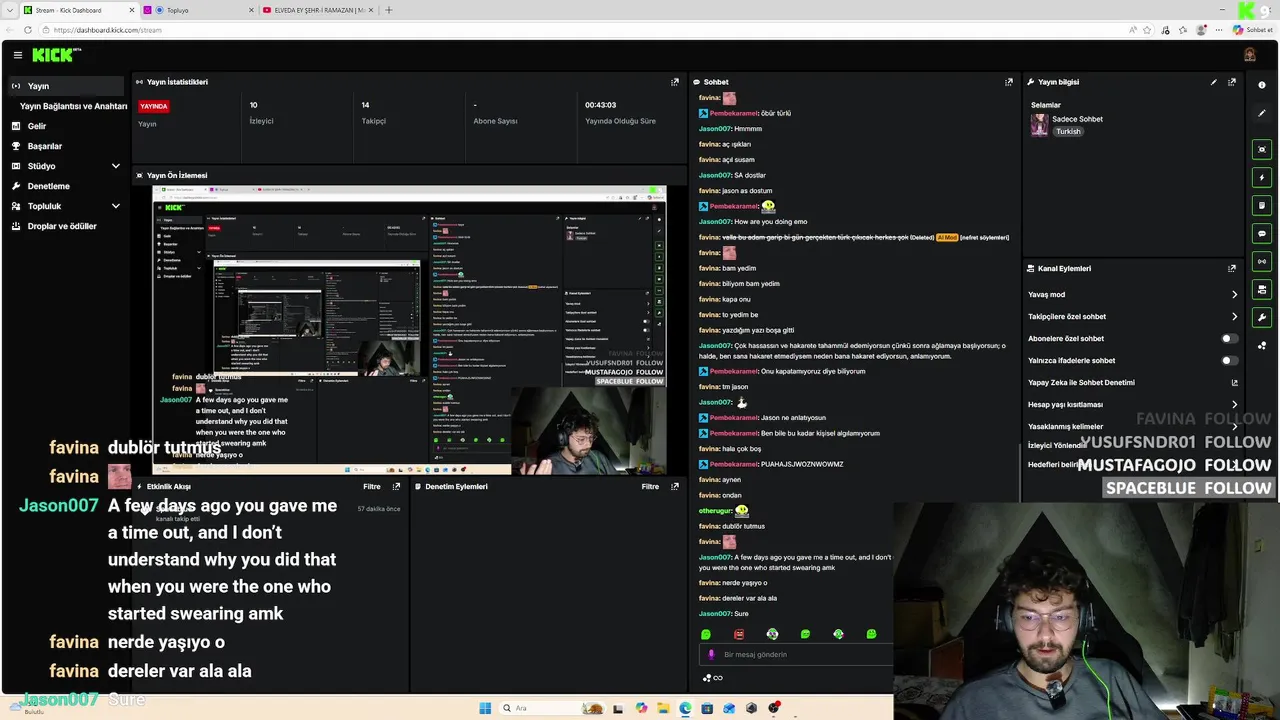Viewport: 1280px width, 720px height.
Task: Select Yayın in sidebar
Action: pyautogui.click(x=66, y=86)
